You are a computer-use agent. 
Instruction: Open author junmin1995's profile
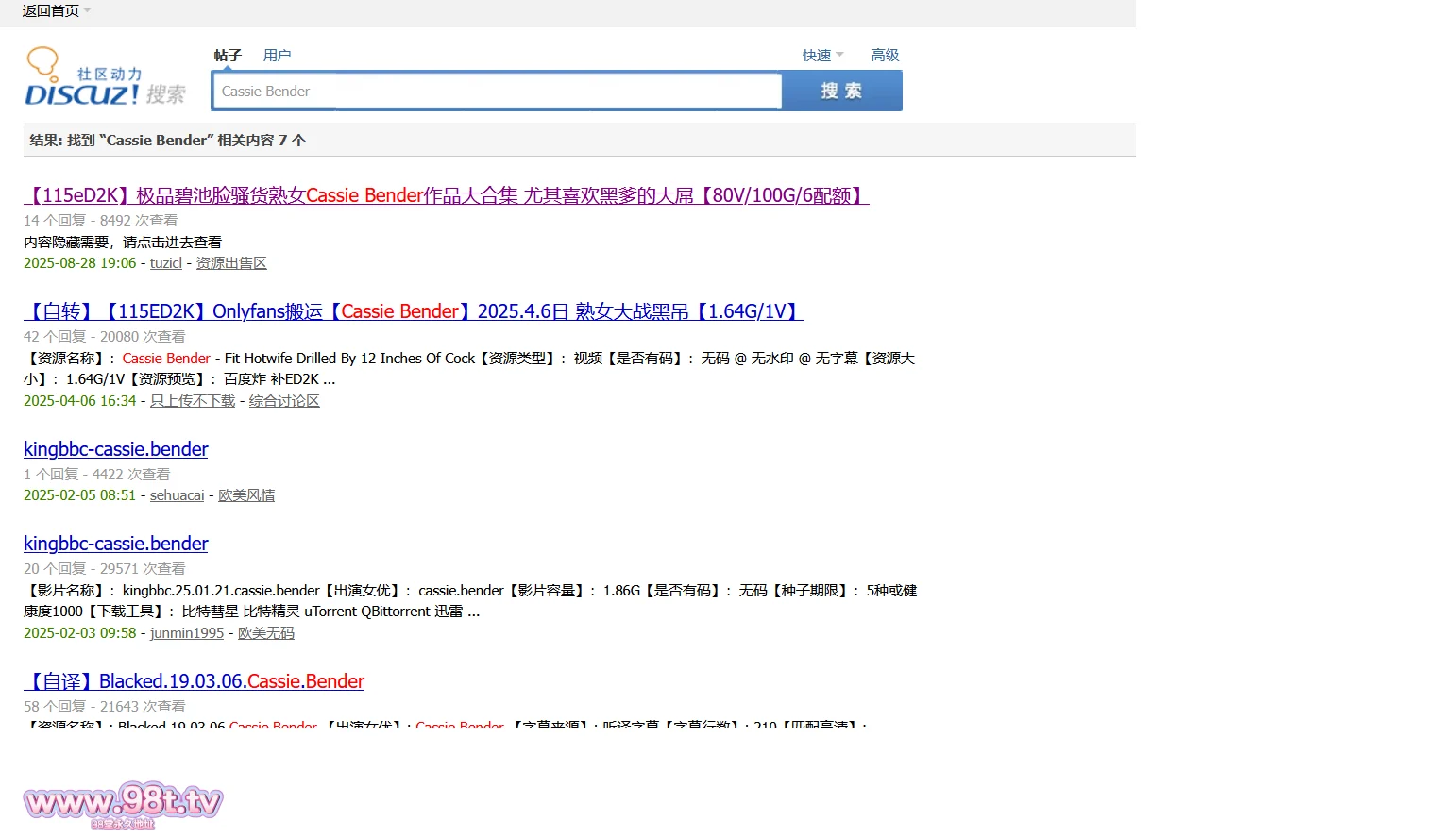(x=187, y=633)
